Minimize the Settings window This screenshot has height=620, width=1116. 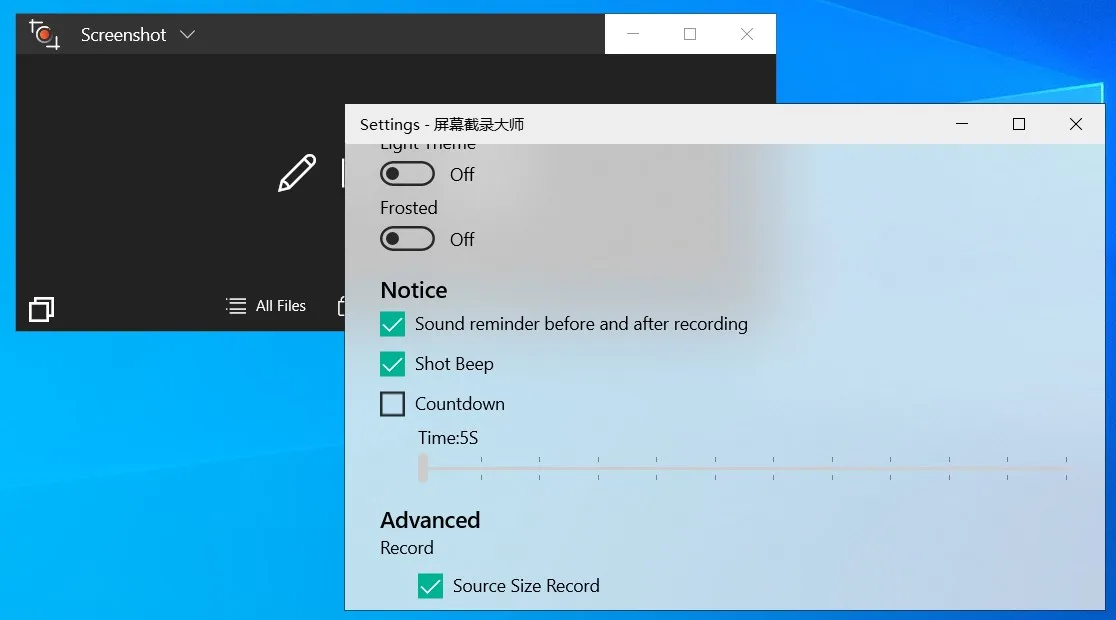point(962,124)
